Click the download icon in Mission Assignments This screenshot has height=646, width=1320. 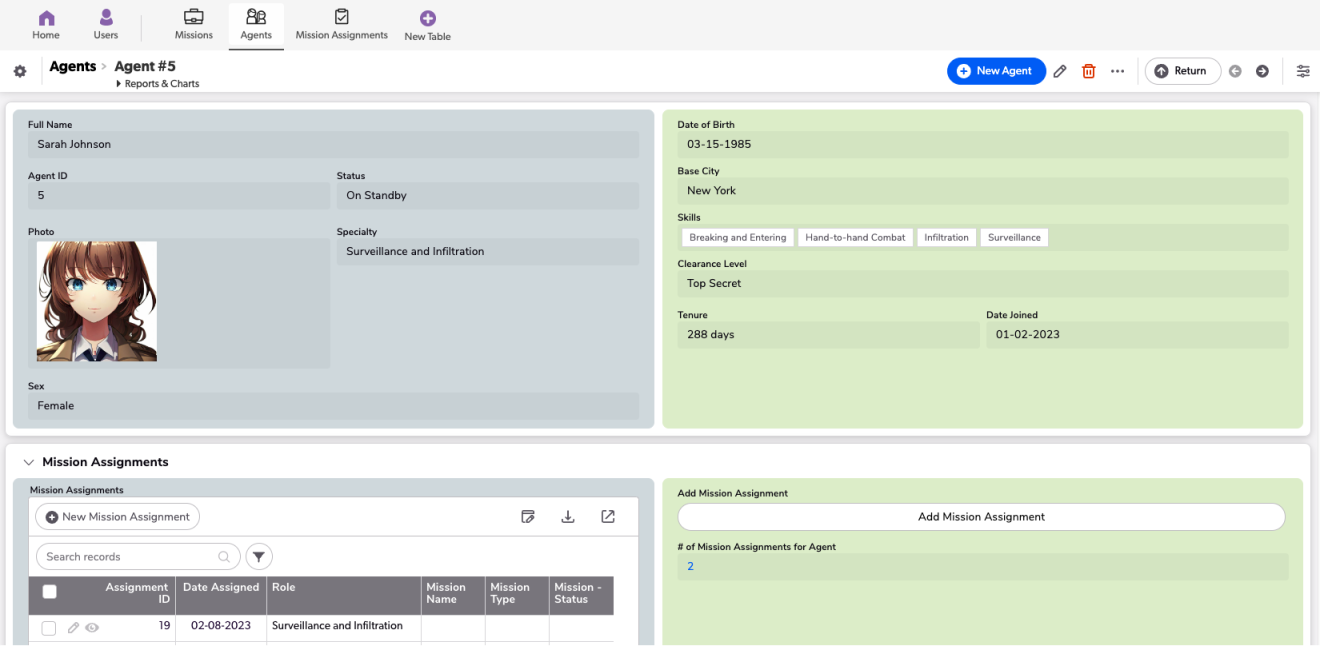pos(568,517)
